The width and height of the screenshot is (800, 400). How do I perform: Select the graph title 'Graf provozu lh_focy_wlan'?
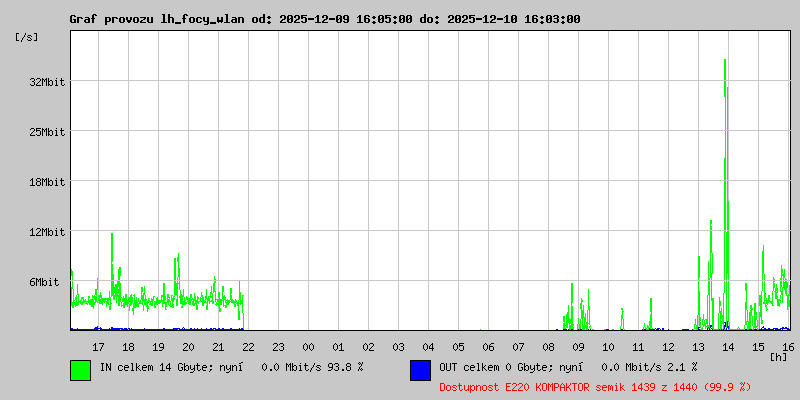[x=159, y=19]
